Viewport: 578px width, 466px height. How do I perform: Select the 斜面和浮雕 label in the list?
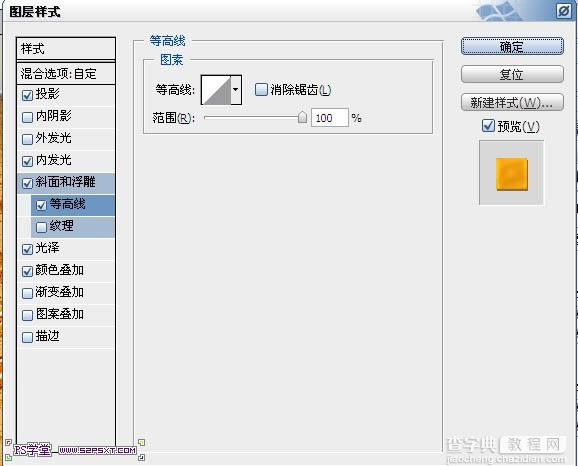click(x=66, y=182)
